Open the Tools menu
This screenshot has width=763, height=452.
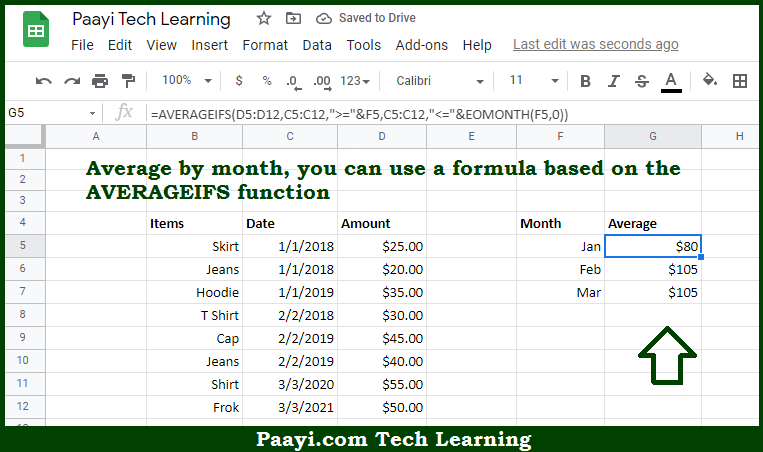point(363,45)
